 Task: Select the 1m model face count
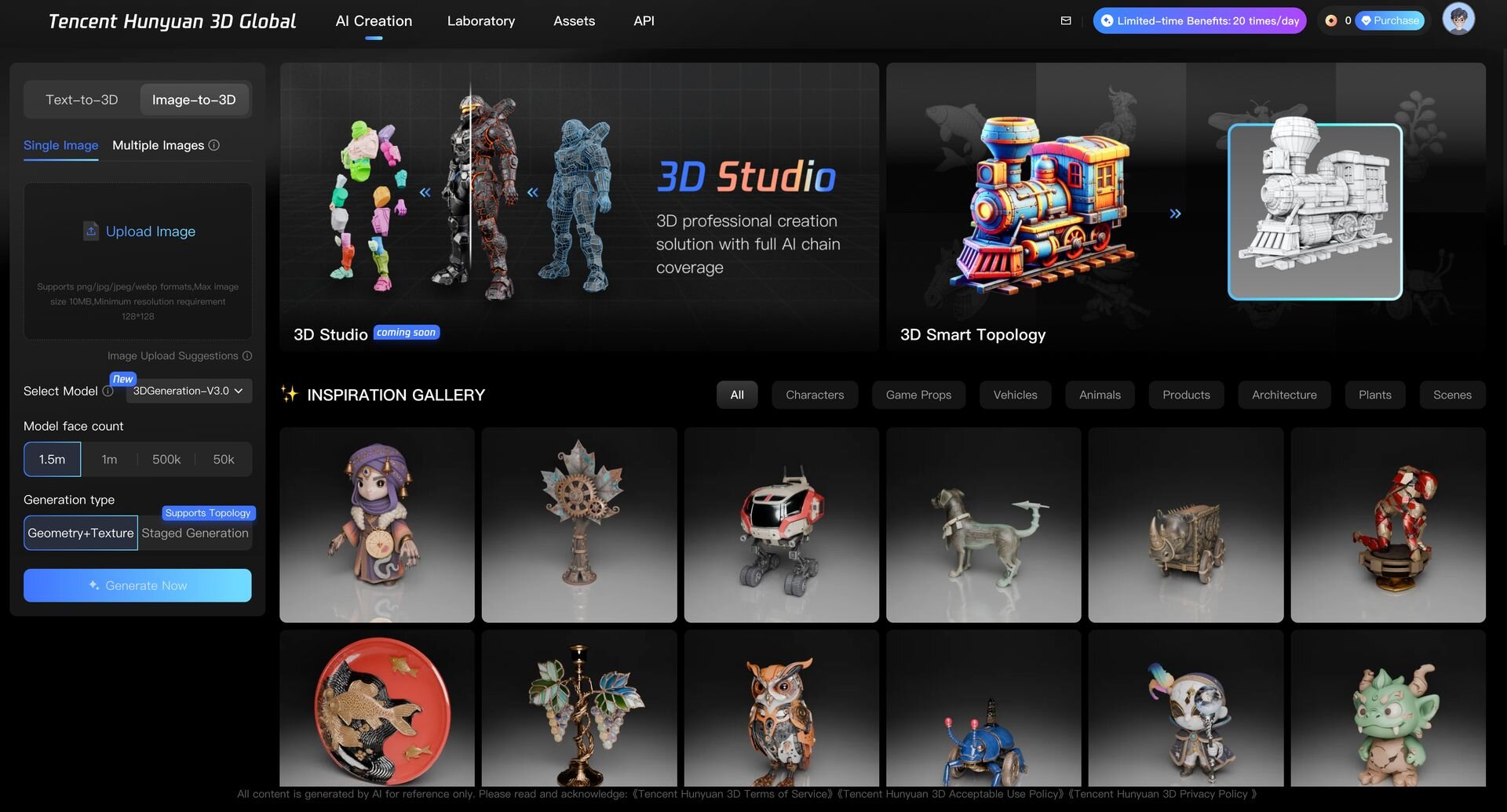pyautogui.click(x=109, y=460)
